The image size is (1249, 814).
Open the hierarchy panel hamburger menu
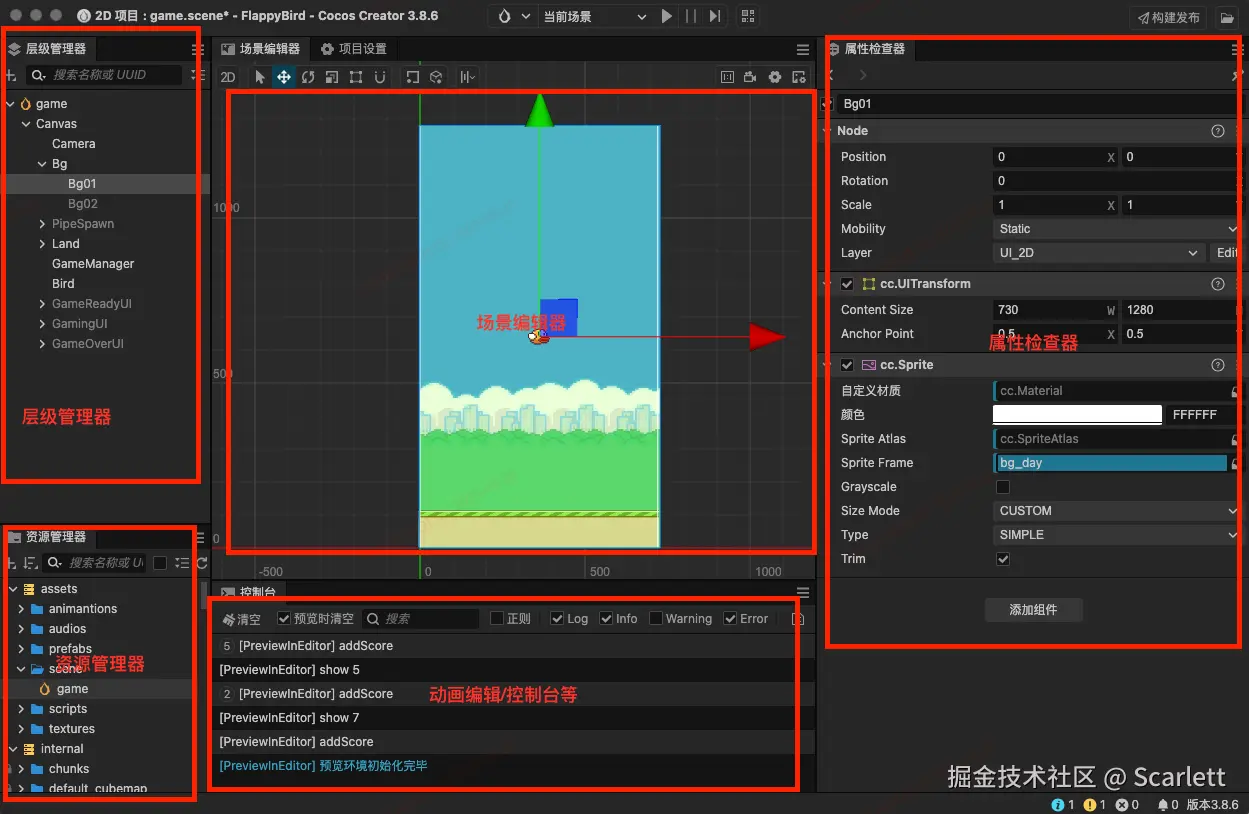tap(197, 49)
